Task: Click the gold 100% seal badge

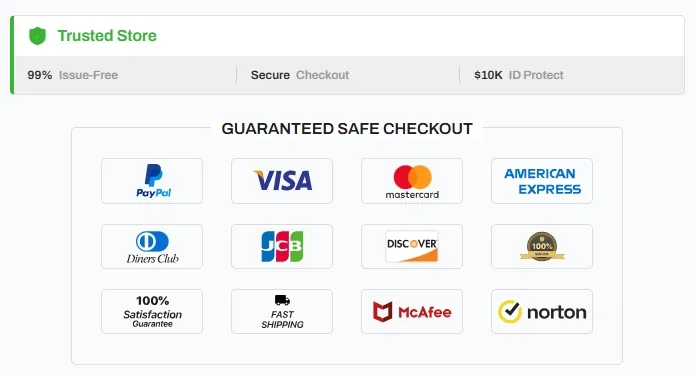Action: pyautogui.click(x=542, y=246)
